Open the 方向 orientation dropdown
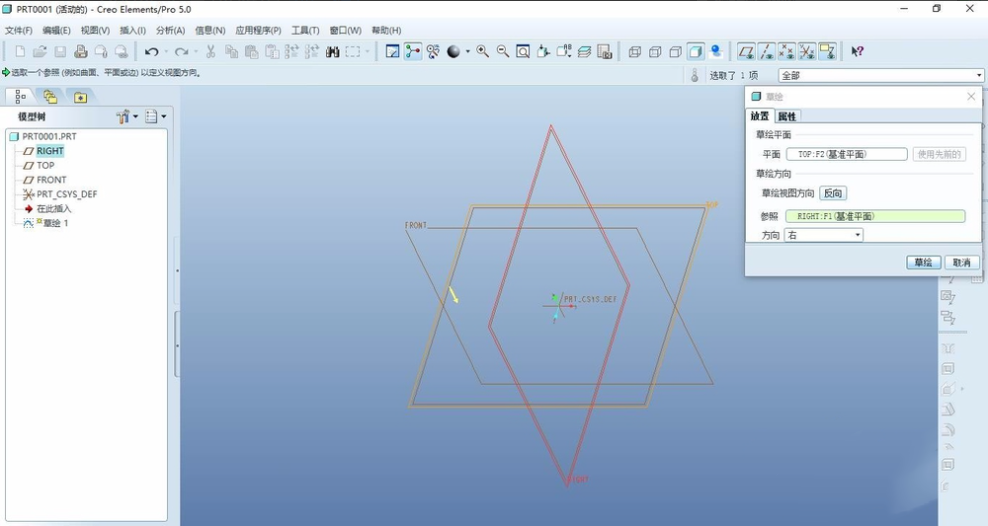The height and width of the screenshot is (526, 988). [x=824, y=235]
